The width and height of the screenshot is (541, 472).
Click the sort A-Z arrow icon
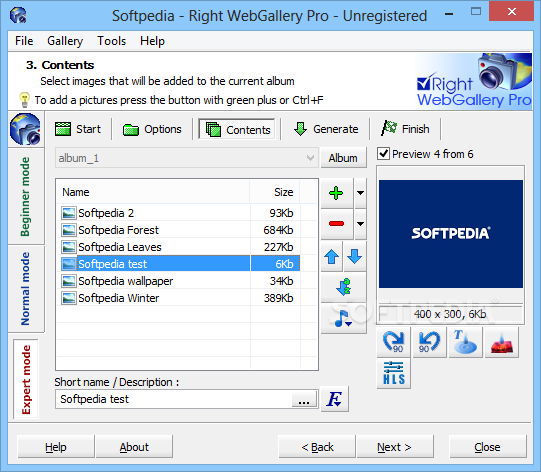click(x=344, y=287)
